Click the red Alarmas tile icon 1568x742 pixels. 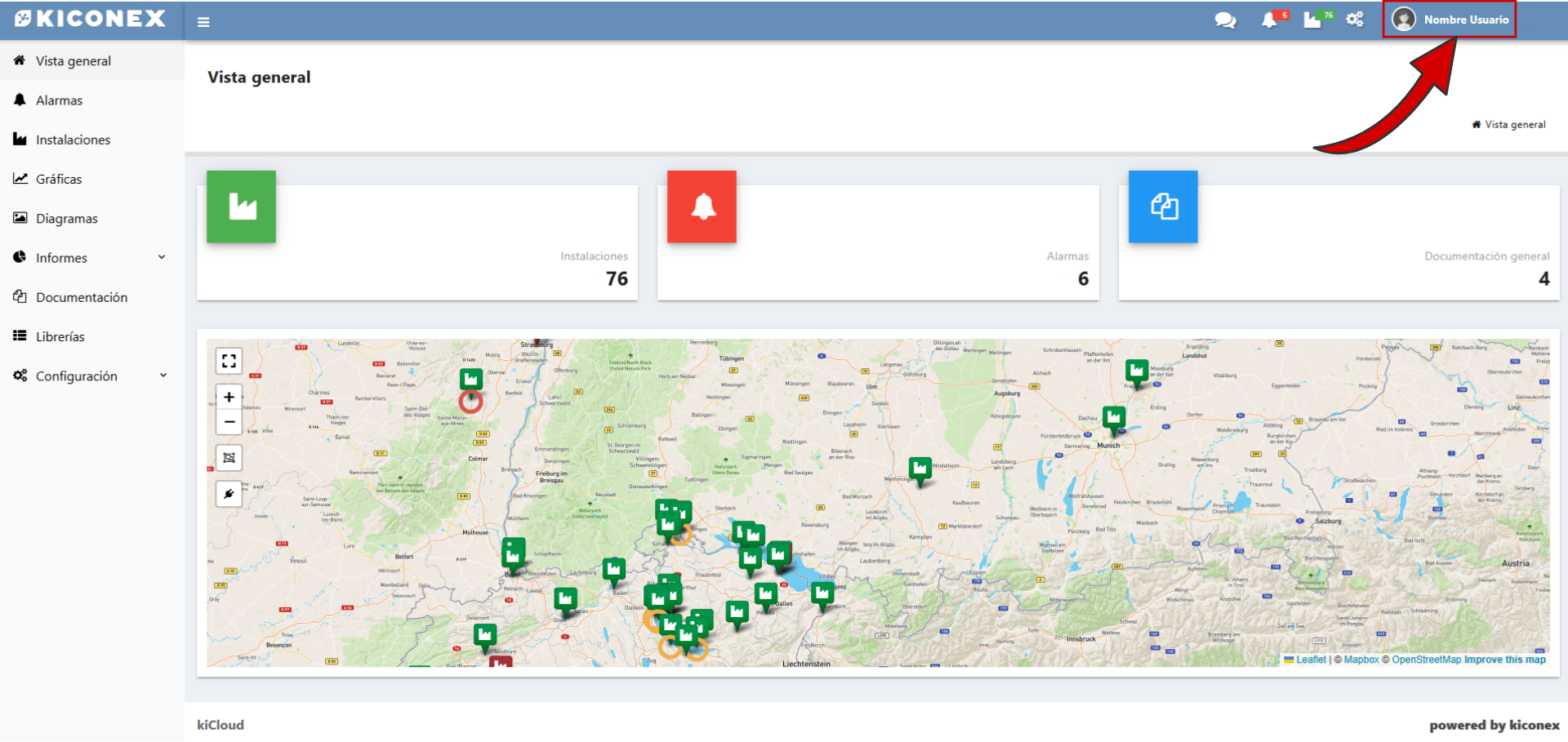[702, 207]
